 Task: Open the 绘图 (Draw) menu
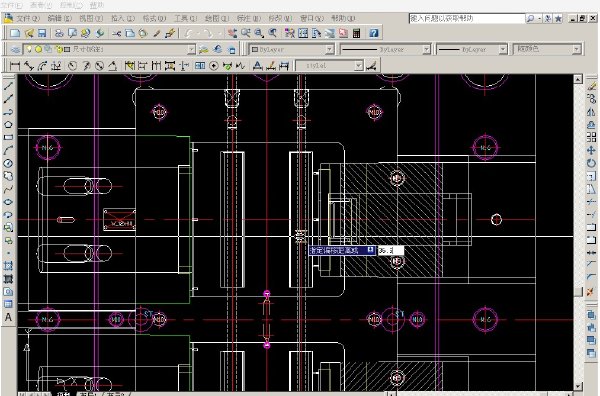coord(217,18)
